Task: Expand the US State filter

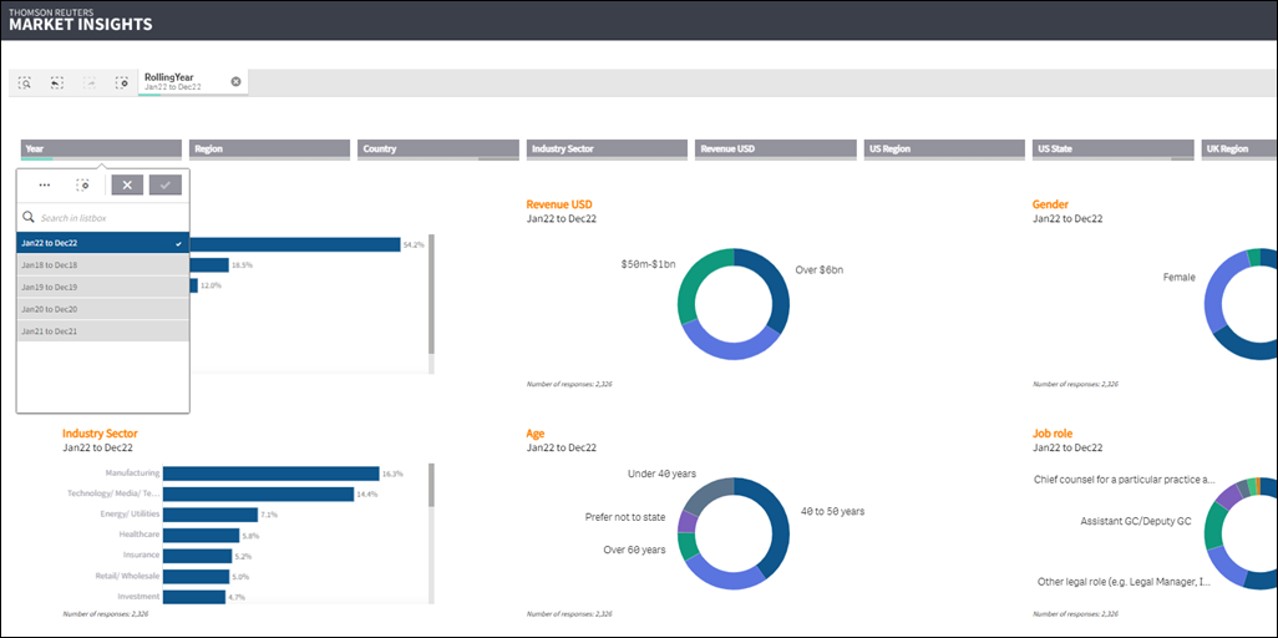Action: click(x=1112, y=149)
